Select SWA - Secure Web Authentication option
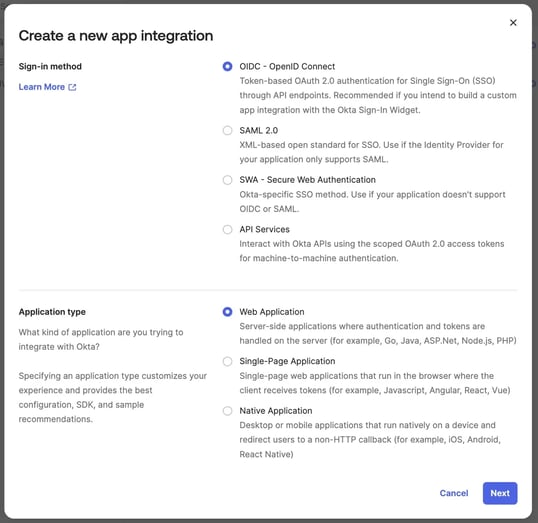Viewport: 538px width, 523px height. (x=227, y=180)
